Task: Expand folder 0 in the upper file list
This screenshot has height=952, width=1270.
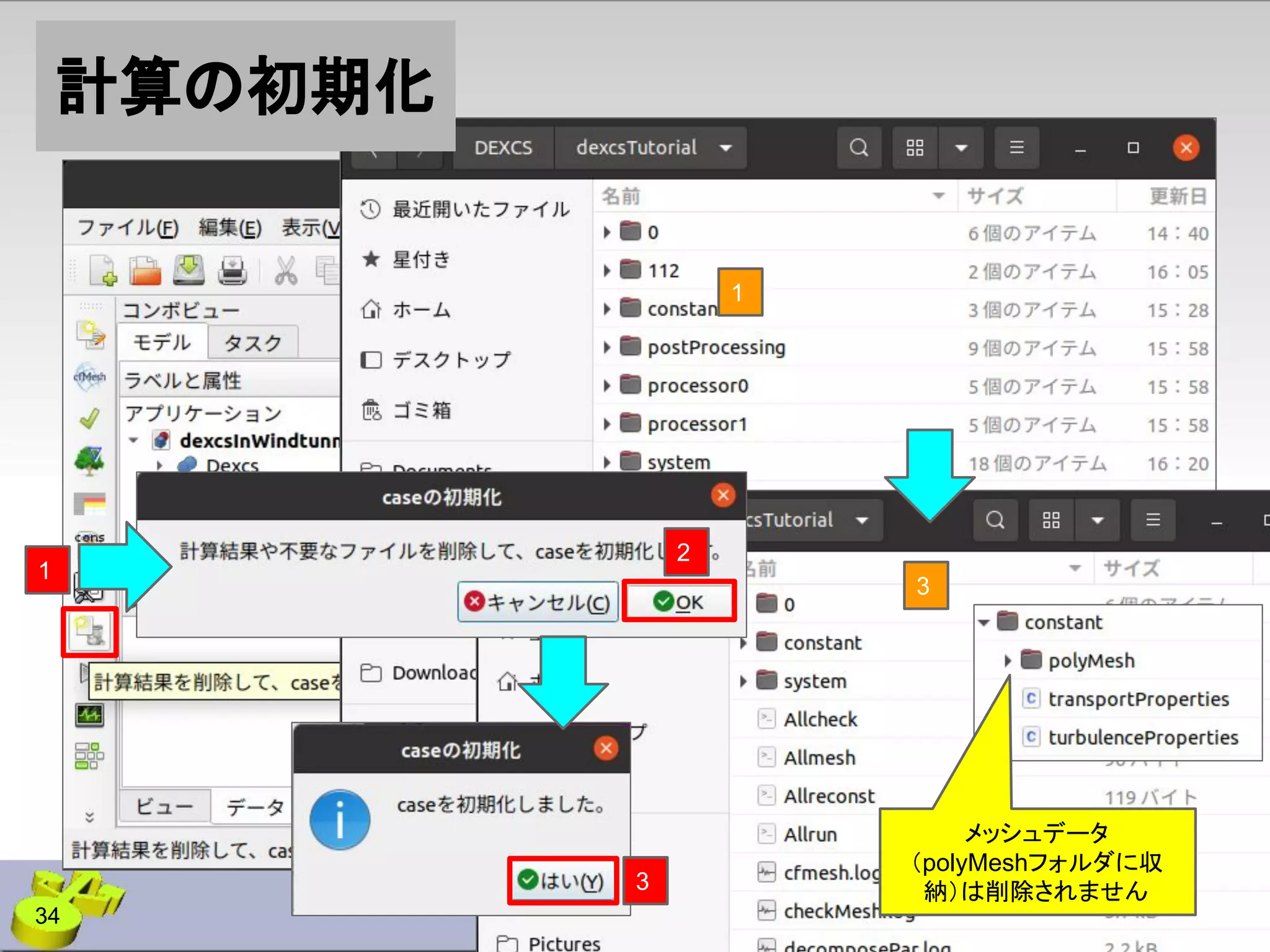Action: click(607, 232)
